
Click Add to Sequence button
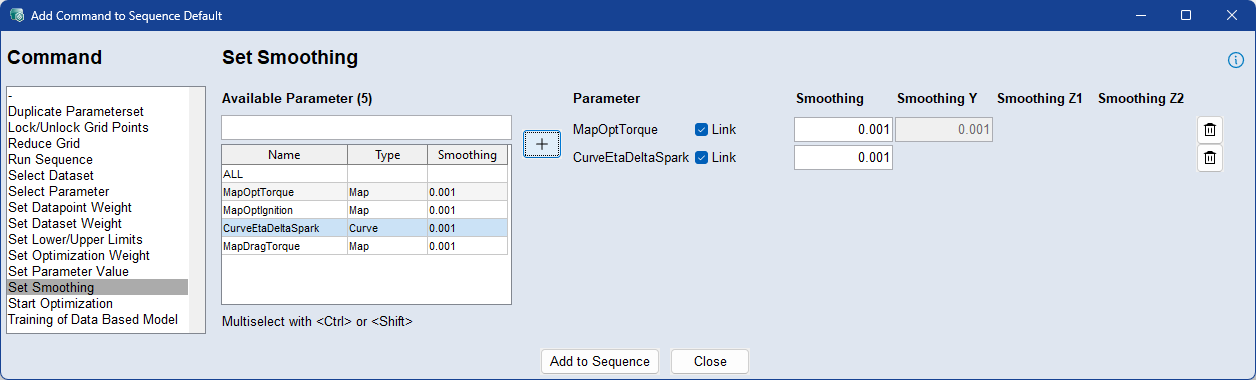point(600,361)
